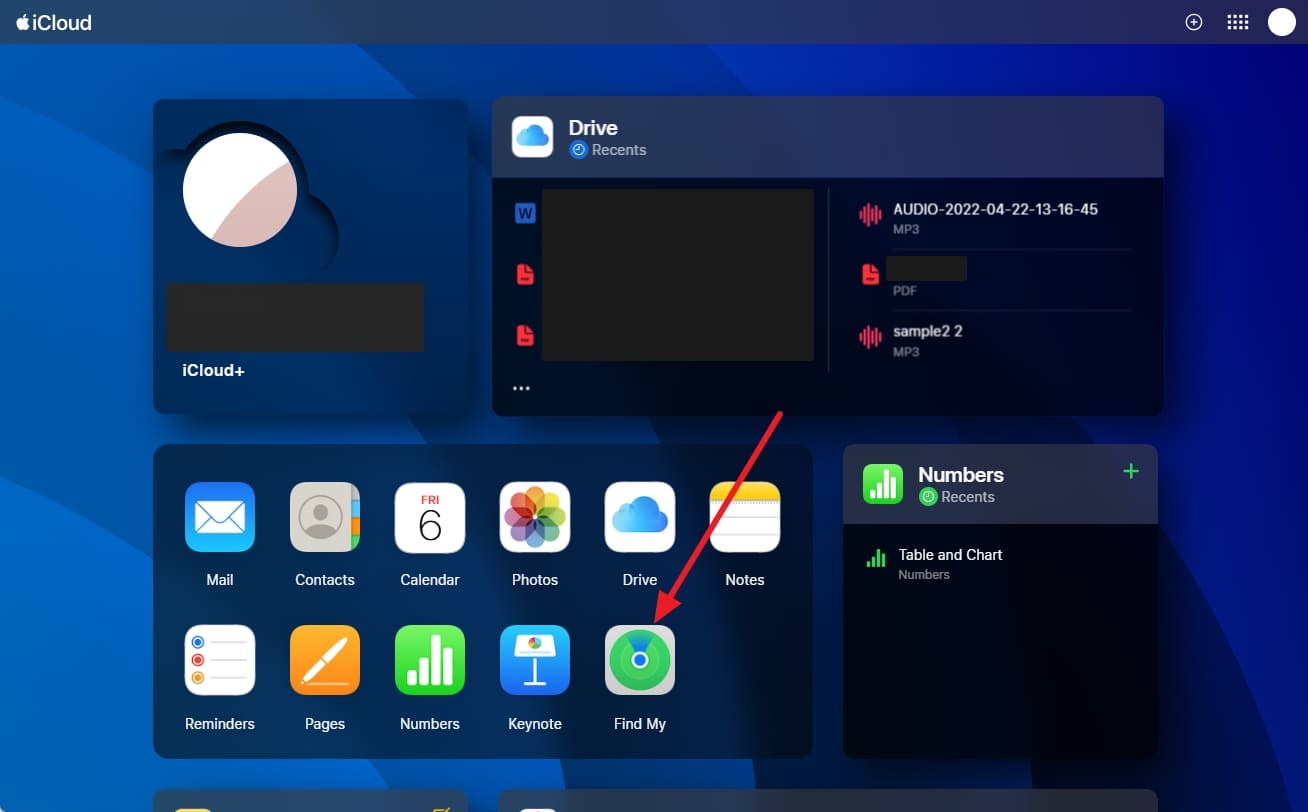Open Numbers from the apps grid
This screenshot has height=812, width=1308.
pos(430,660)
